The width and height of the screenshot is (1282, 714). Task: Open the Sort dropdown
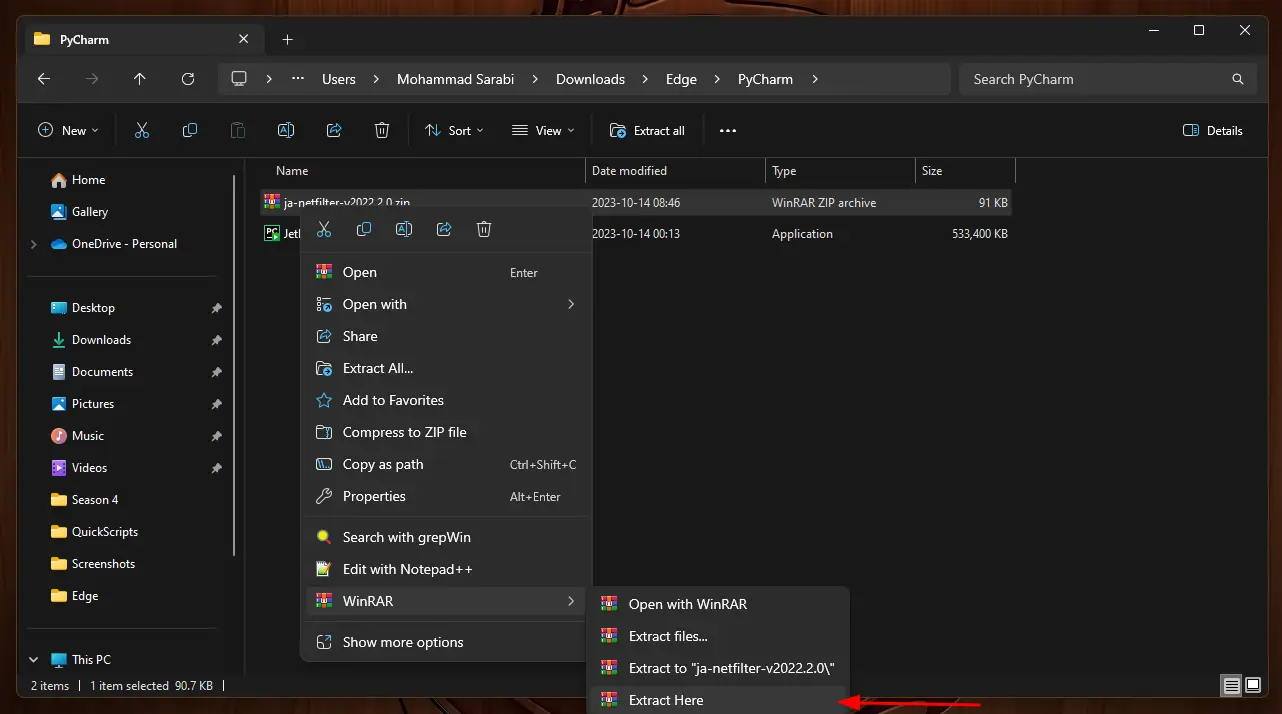(454, 130)
